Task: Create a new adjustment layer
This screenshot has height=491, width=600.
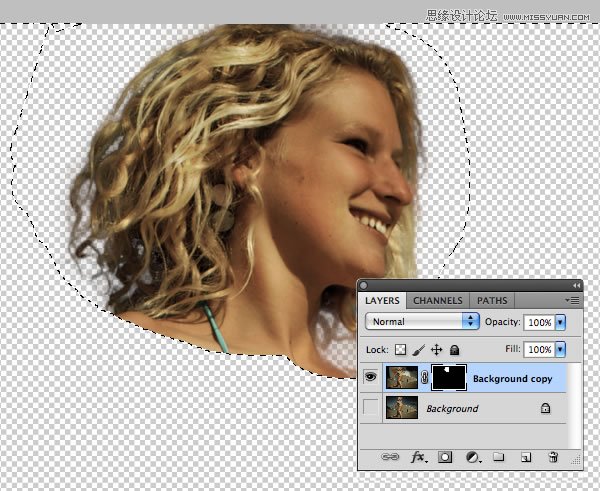Action: (472, 456)
